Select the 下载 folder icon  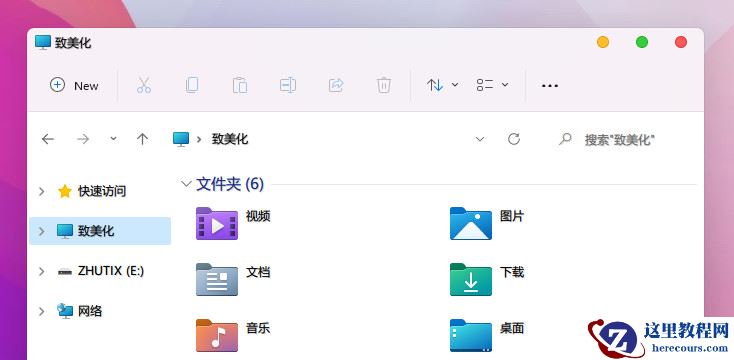point(471,279)
